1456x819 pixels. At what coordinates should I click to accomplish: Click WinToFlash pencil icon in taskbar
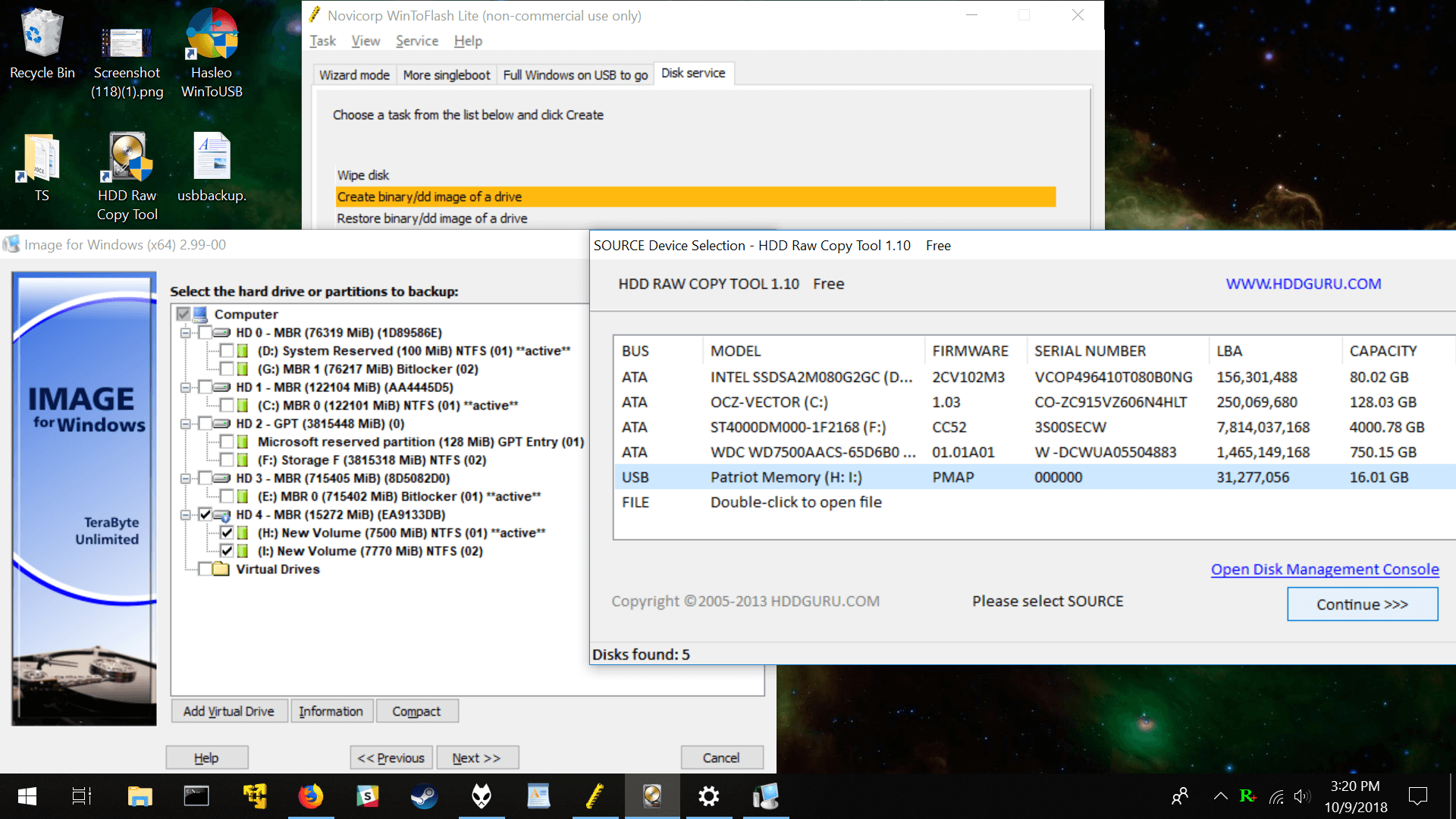pos(595,796)
